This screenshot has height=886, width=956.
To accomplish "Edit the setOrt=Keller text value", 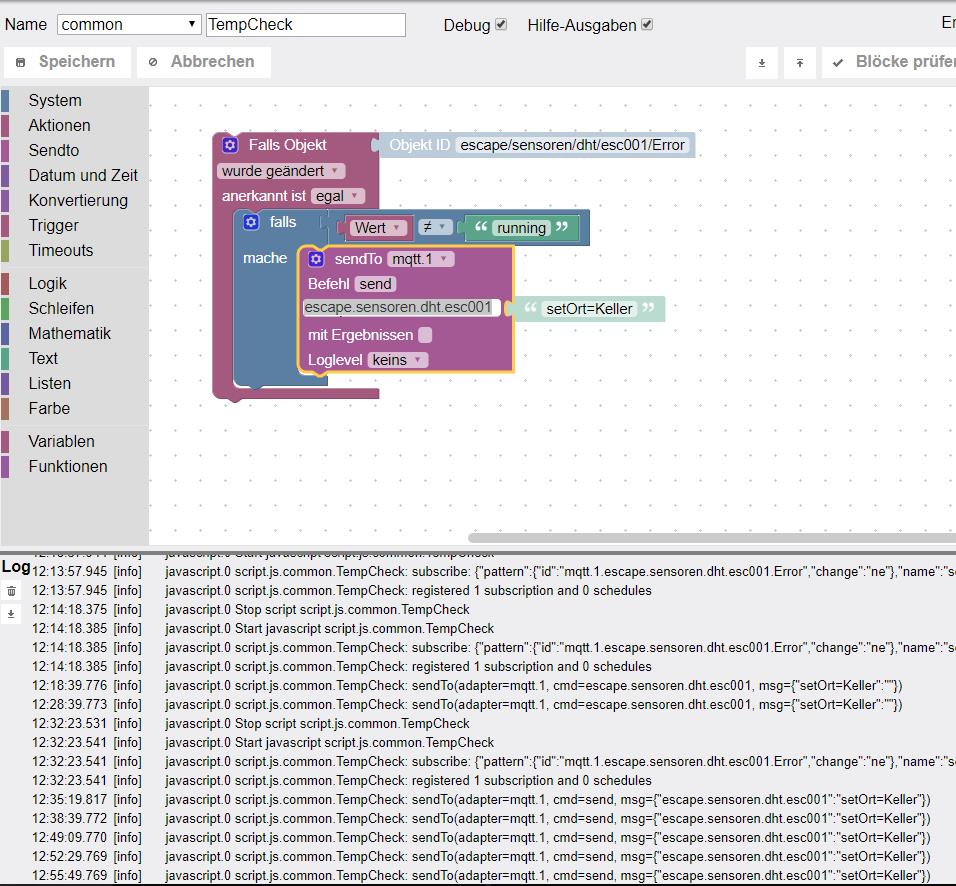I will [x=589, y=309].
